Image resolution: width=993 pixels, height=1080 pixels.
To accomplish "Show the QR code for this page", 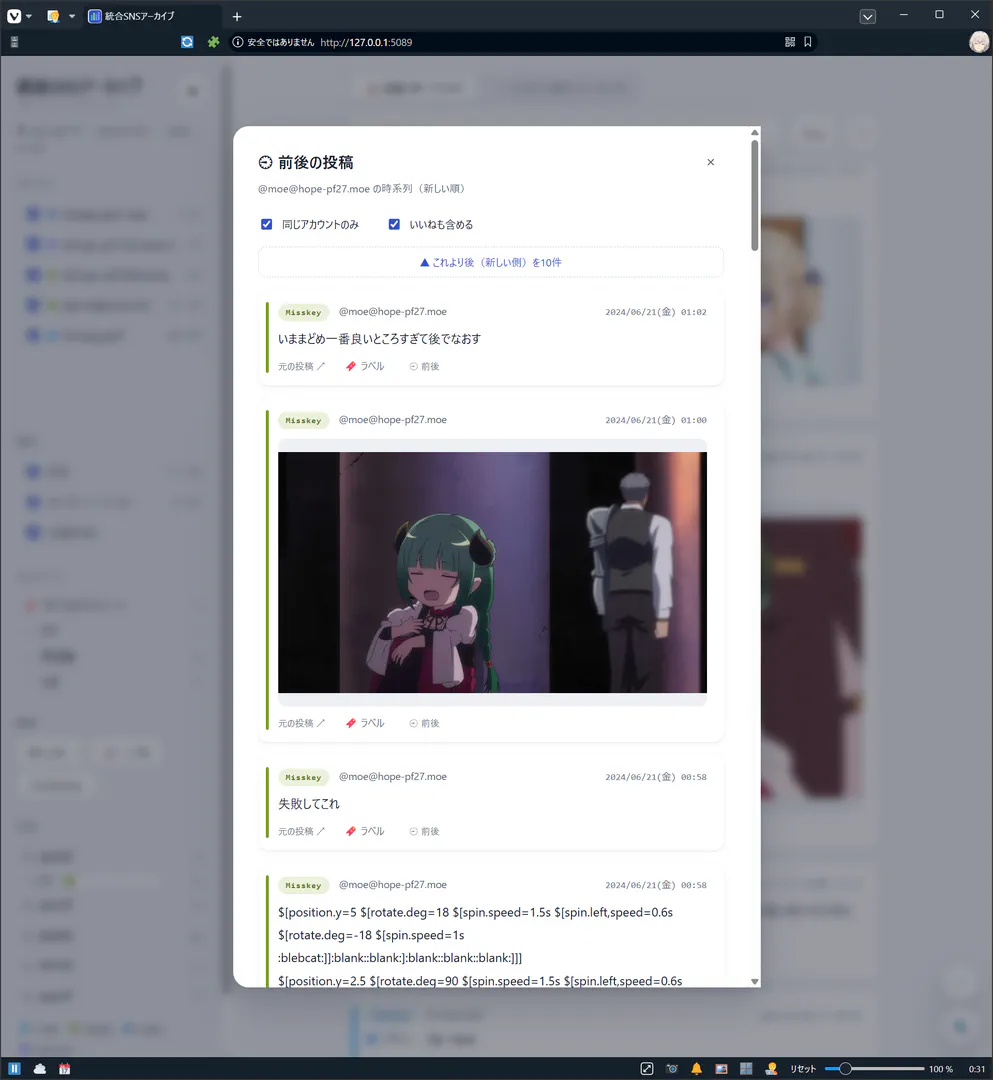I will click(790, 42).
